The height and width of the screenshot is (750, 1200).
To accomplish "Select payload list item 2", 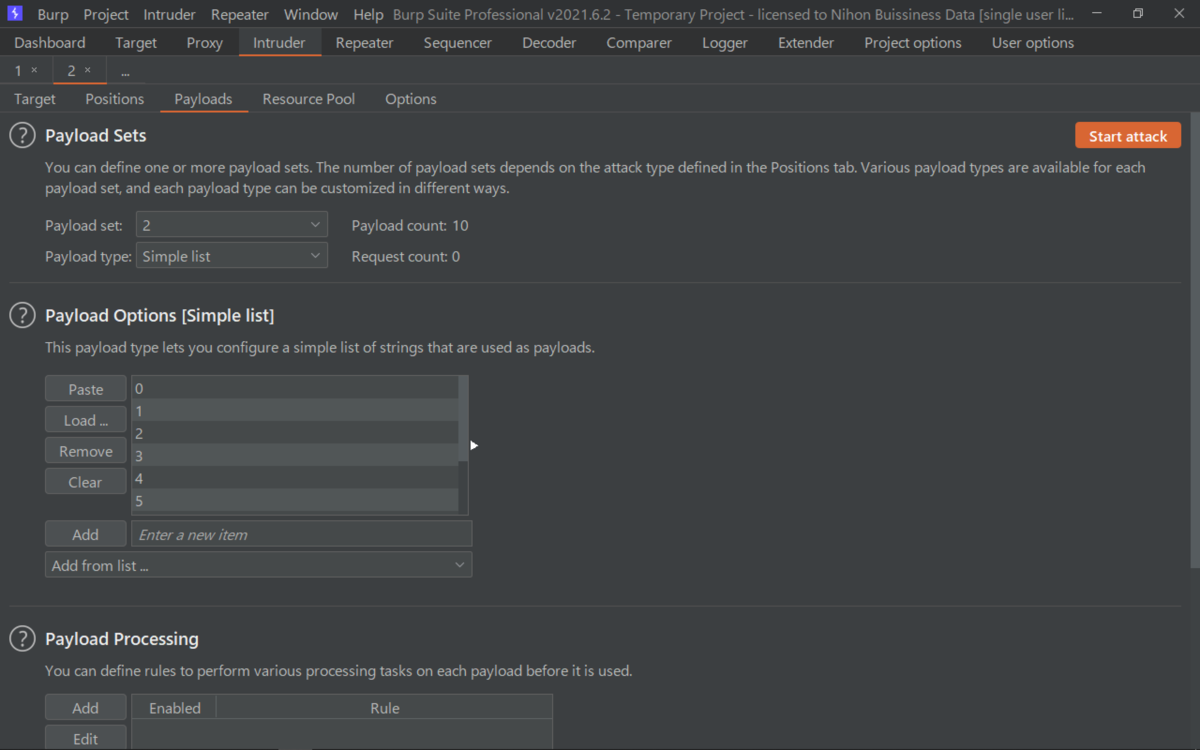I will tap(295, 433).
